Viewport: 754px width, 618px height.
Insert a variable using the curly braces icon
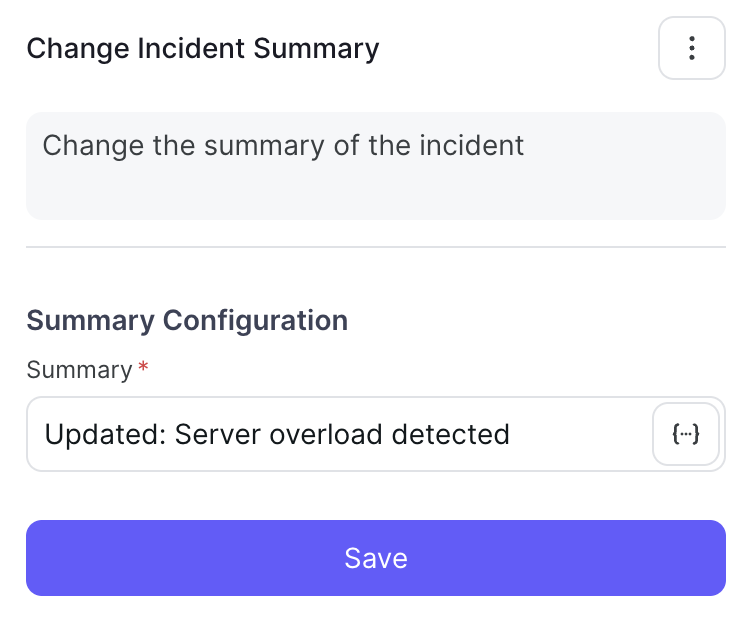pyautogui.click(x=686, y=434)
